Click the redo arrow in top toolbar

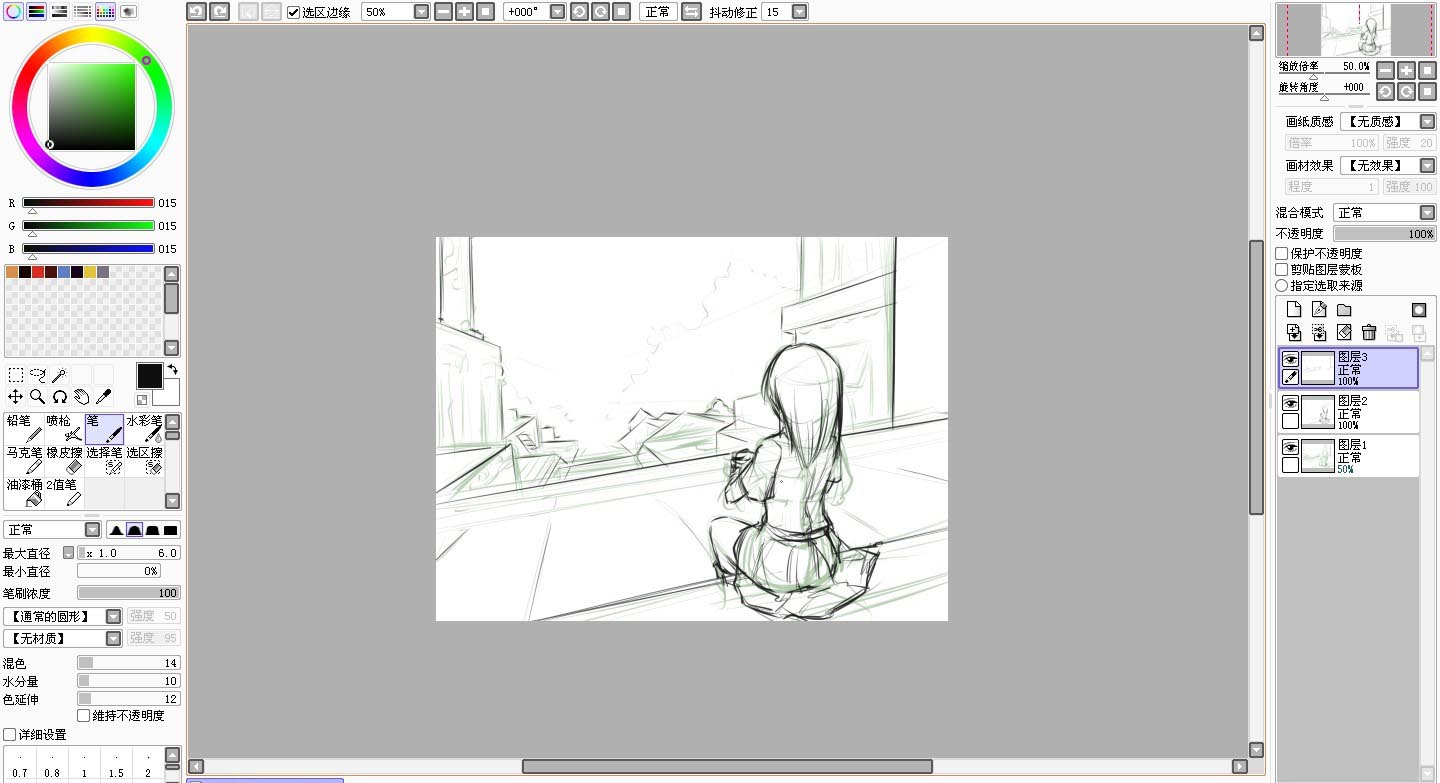[x=219, y=12]
